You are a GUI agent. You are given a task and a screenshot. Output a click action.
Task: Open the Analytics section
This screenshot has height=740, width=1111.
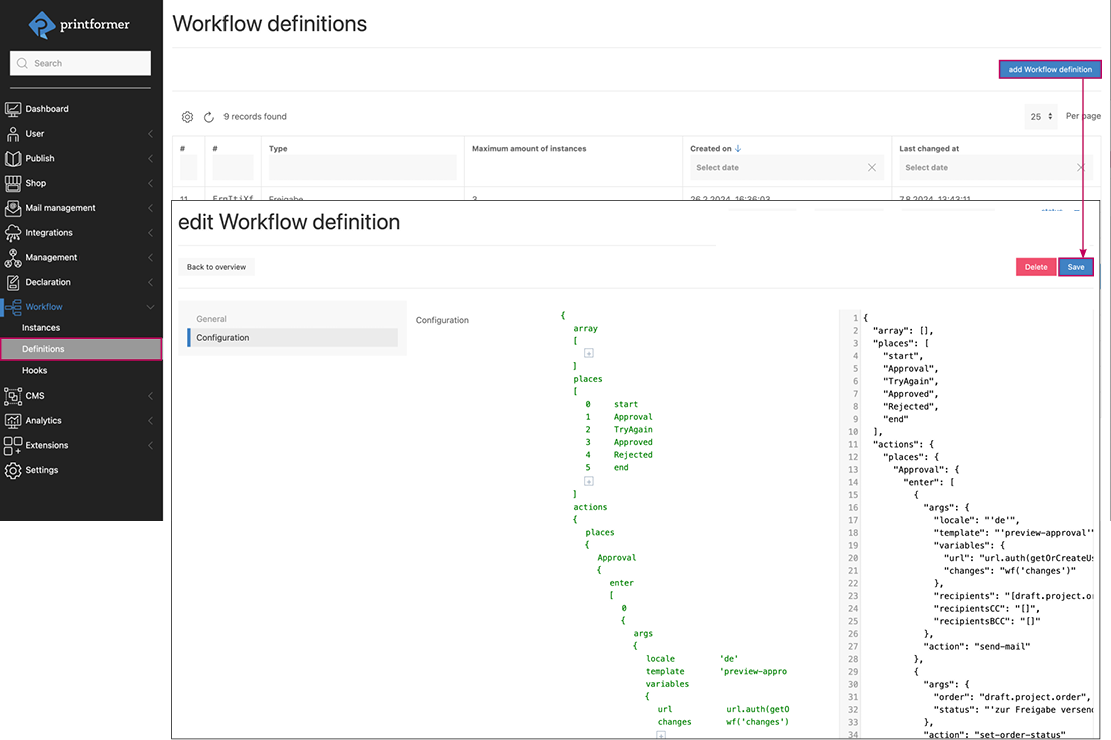[x=49, y=420]
